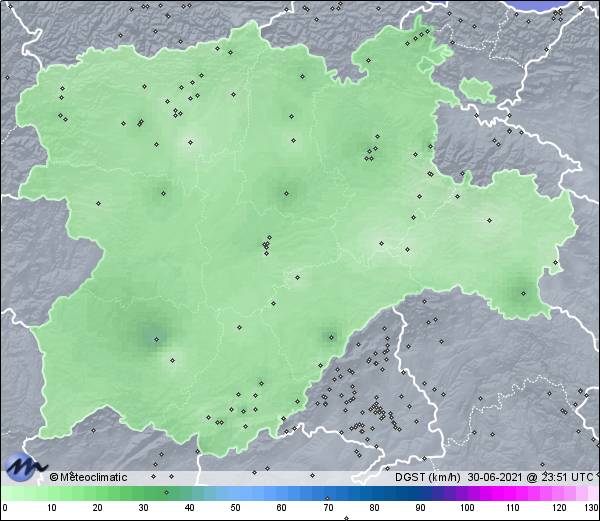
Task: Click scale label 60
Action: pyautogui.click(x=282, y=508)
